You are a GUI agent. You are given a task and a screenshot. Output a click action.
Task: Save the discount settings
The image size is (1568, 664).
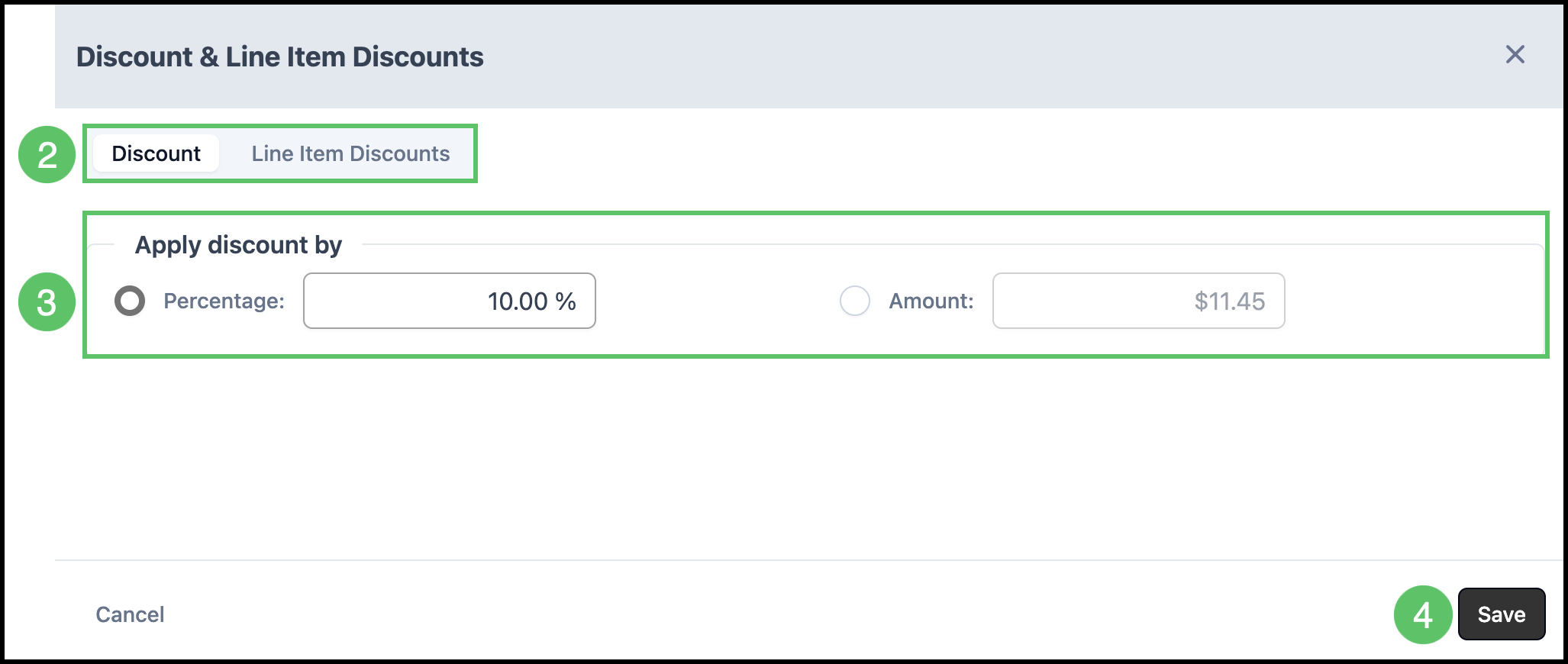tap(1502, 614)
